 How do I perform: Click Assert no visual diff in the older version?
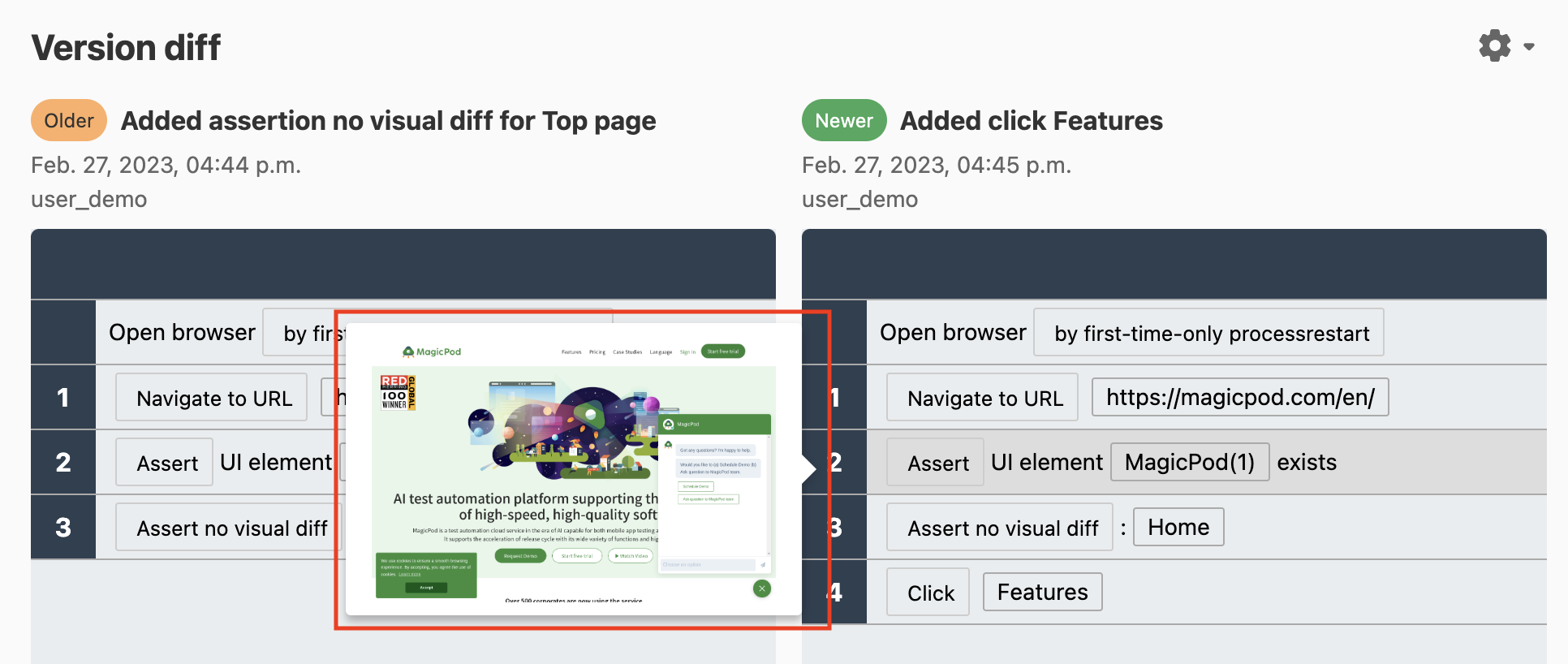pos(230,527)
